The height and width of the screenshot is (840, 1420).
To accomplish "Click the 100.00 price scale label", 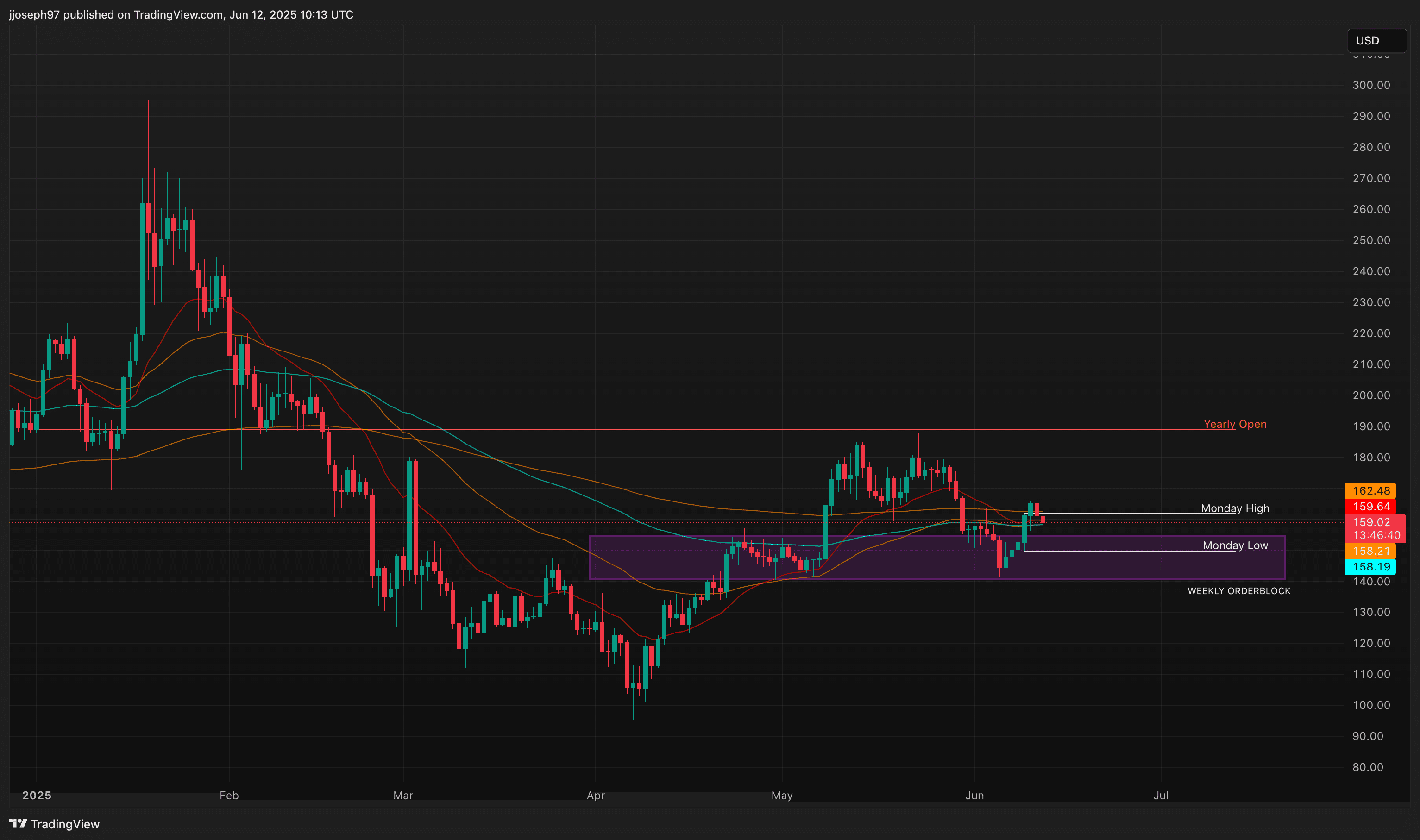I will pyautogui.click(x=1371, y=705).
